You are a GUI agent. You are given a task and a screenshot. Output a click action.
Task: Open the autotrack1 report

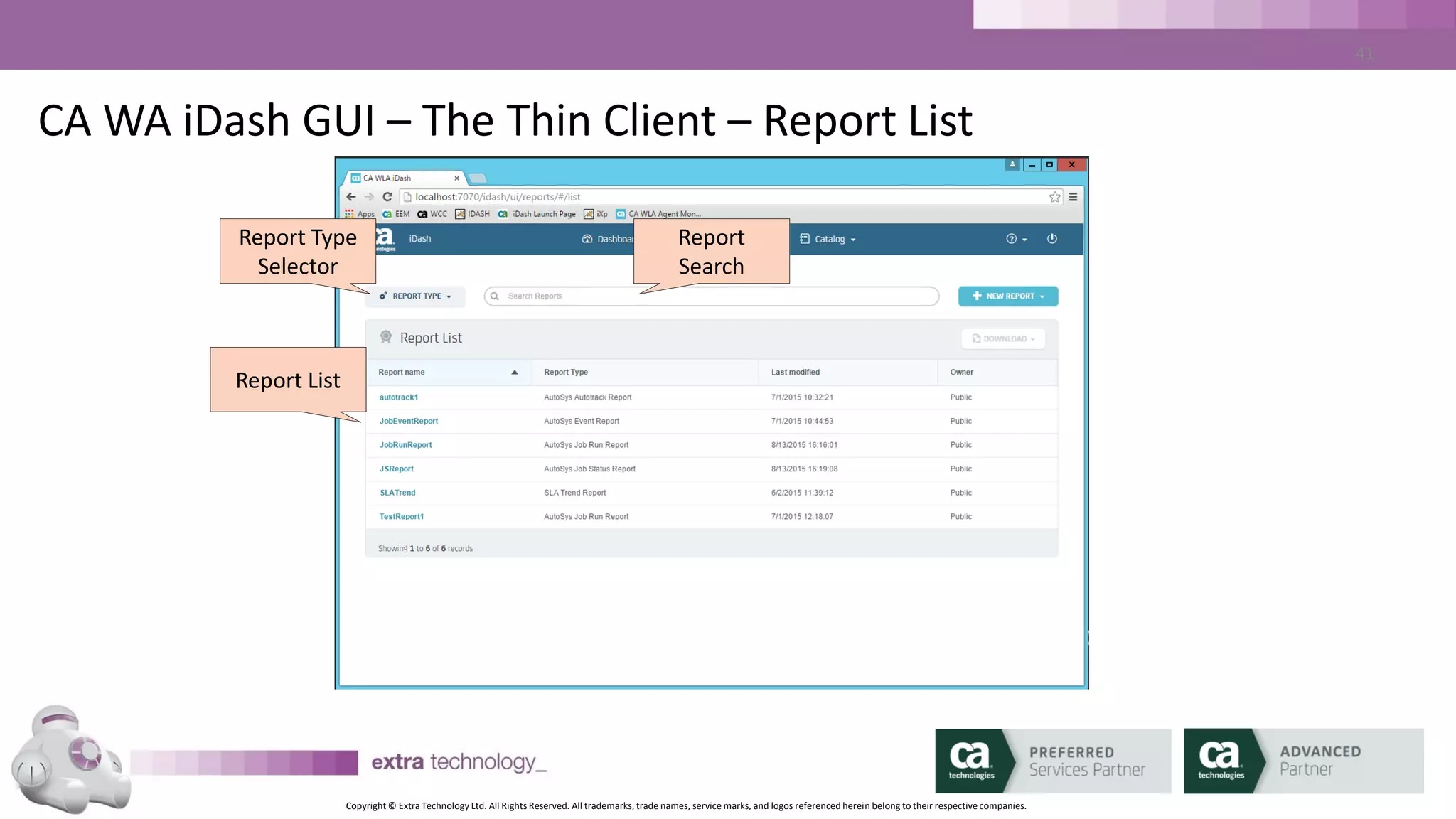399,397
